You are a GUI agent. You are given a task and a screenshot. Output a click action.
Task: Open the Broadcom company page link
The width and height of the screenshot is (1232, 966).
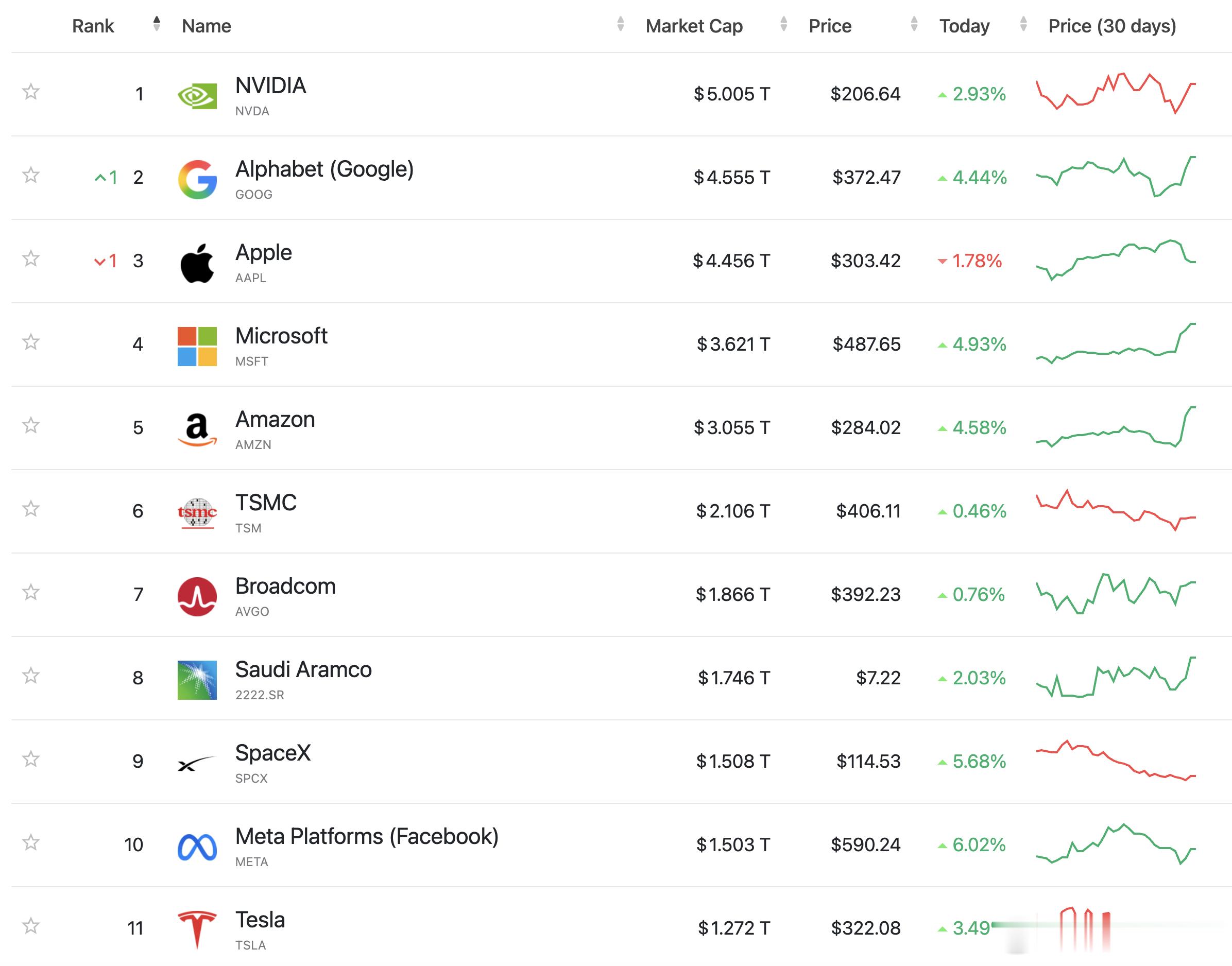coord(285,586)
